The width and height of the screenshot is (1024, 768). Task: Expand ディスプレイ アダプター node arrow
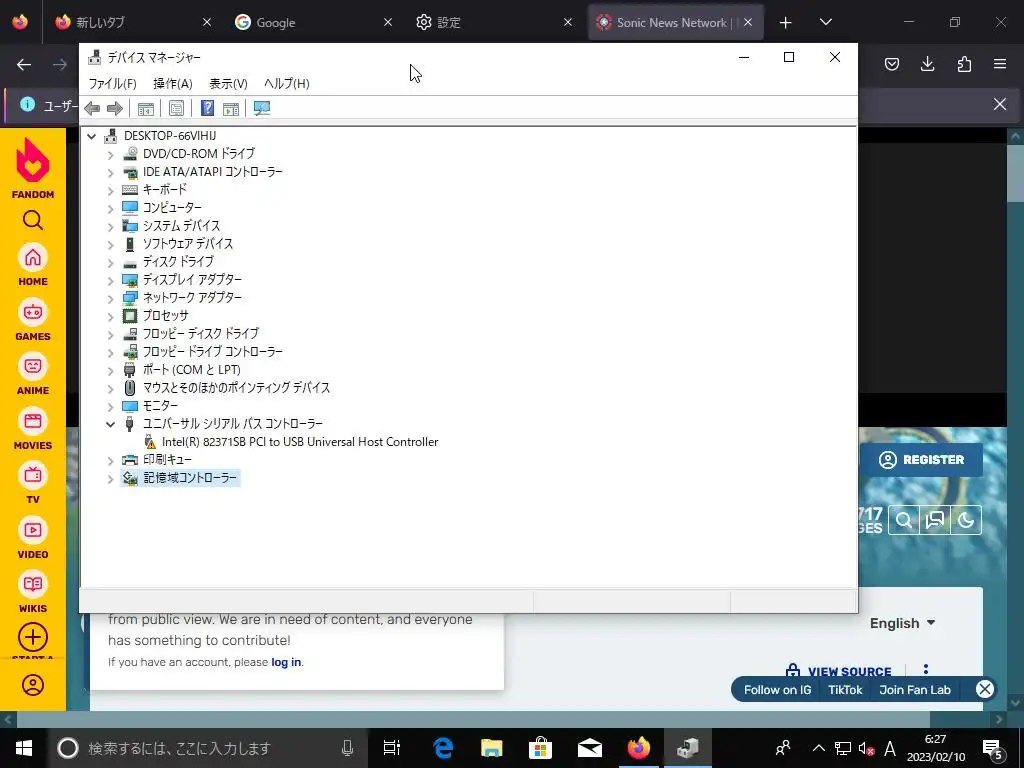pos(110,280)
